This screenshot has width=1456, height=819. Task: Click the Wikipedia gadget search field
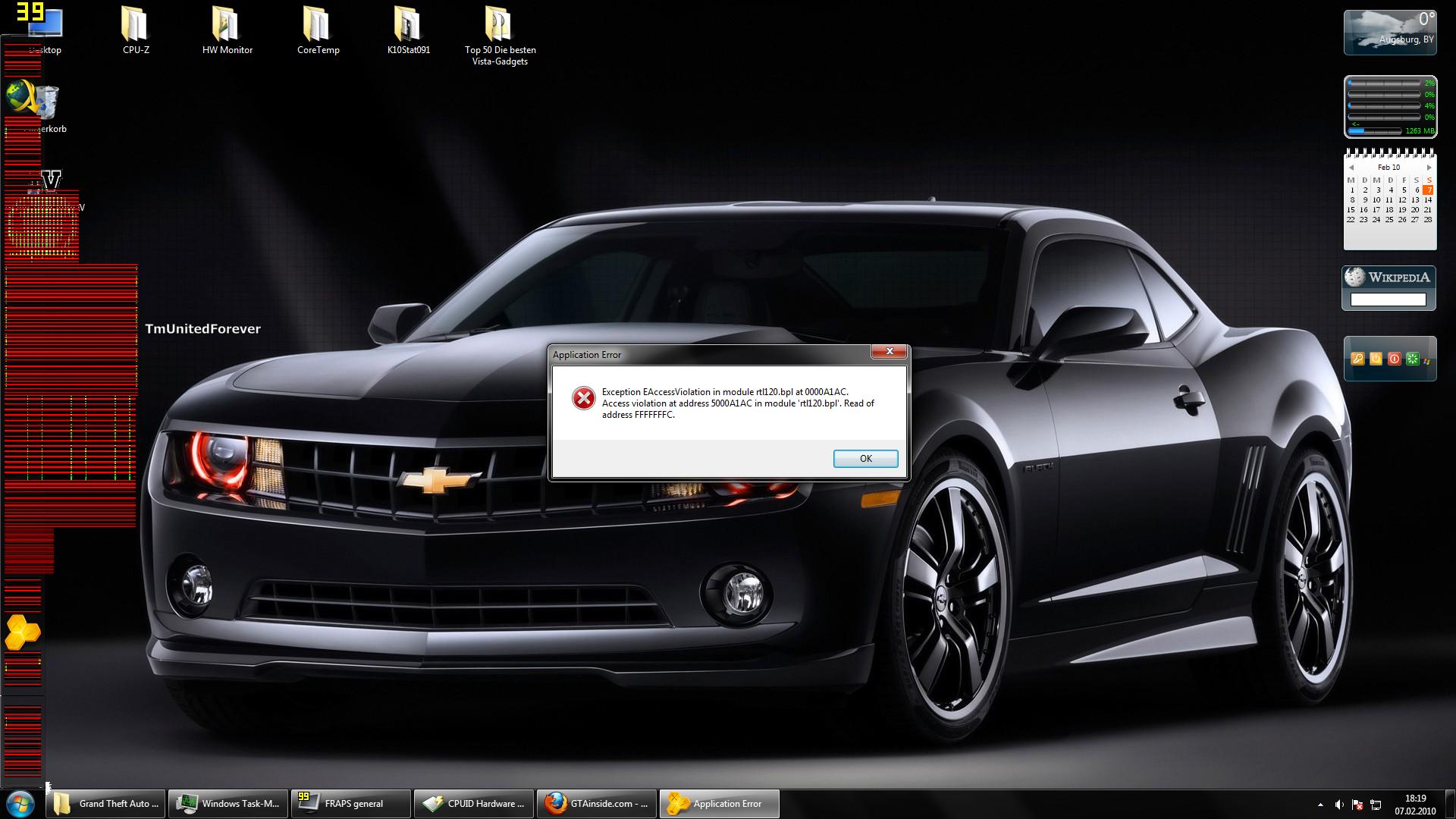click(1388, 300)
